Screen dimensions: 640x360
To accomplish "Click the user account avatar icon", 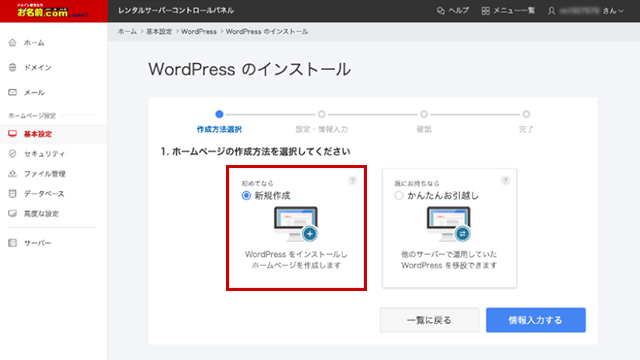I will [x=551, y=11].
